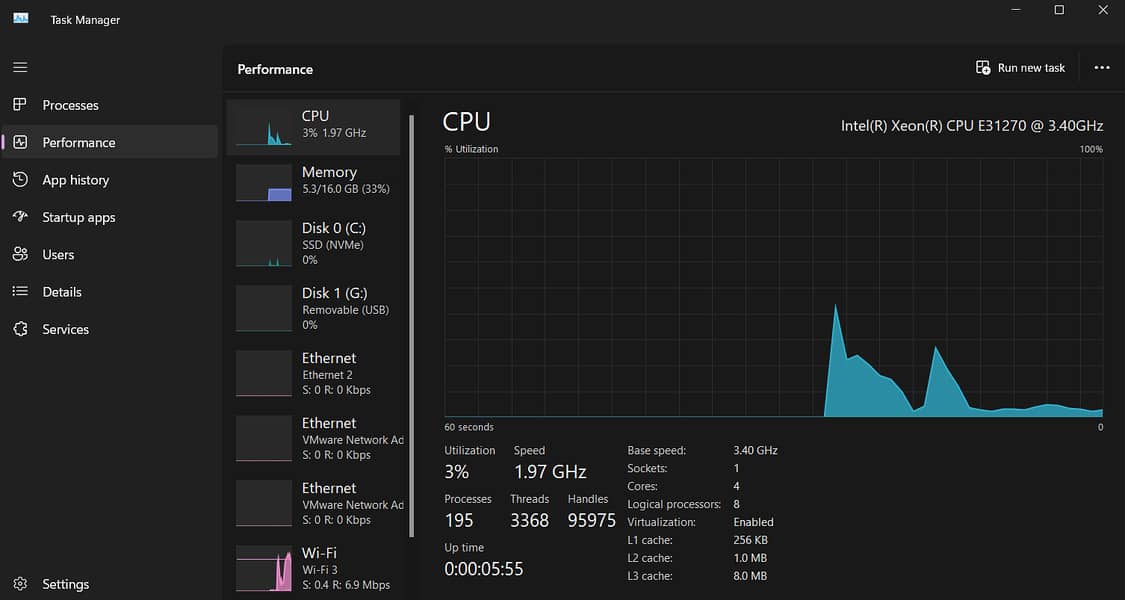
Task: Click the CPU 3% 1.97 GHz entry
Action: click(314, 127)
